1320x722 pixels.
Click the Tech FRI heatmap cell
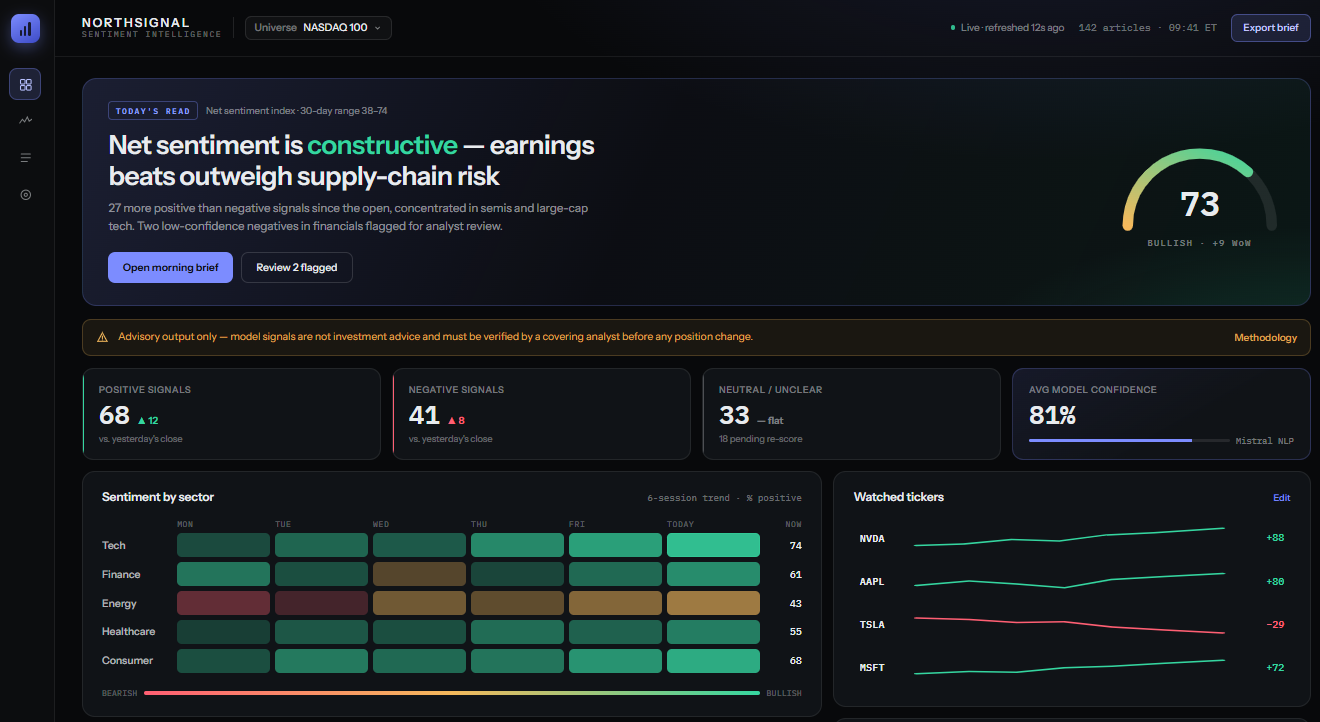[x=615, y=545]
